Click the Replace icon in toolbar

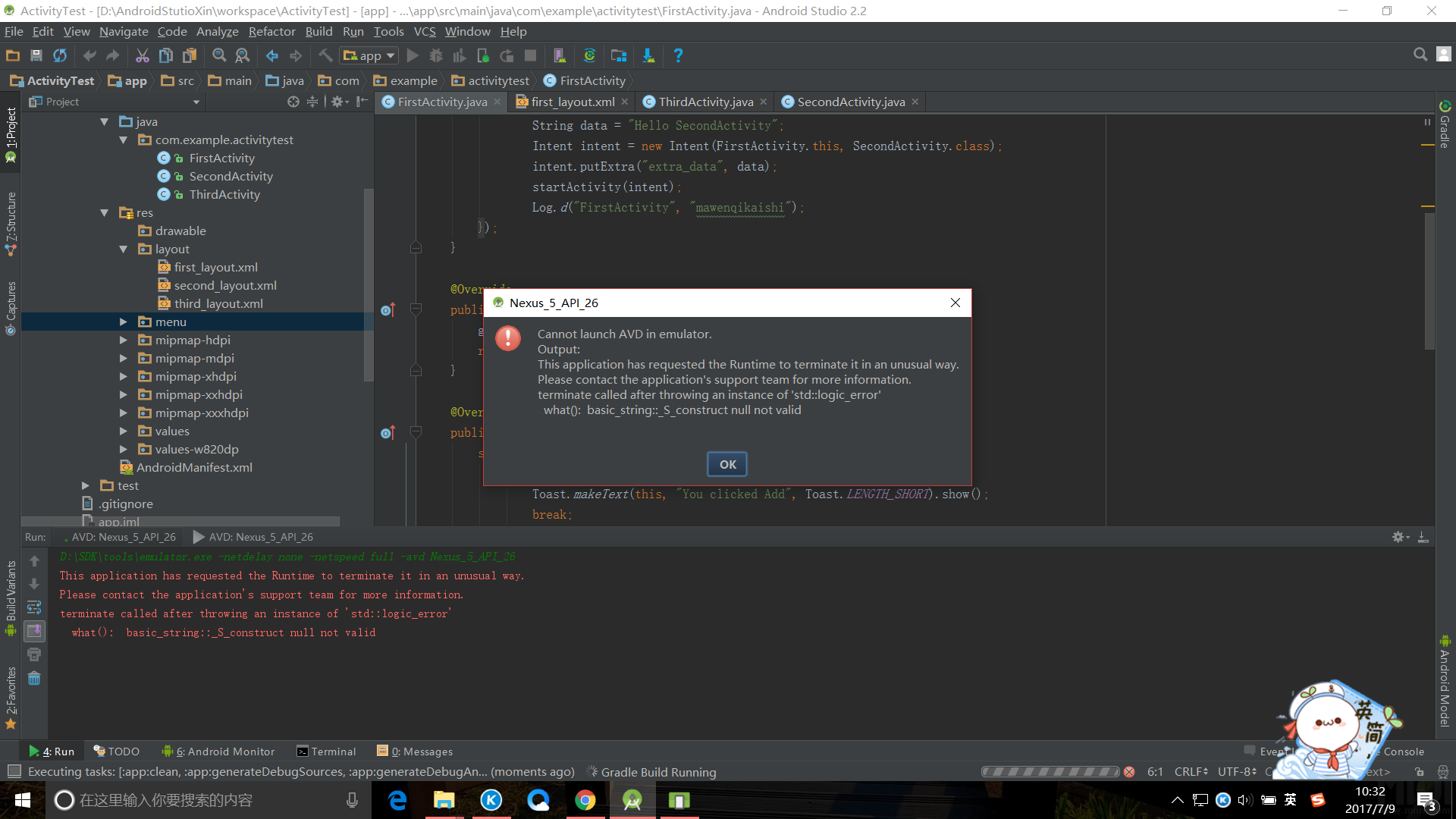tap(243, 55)
